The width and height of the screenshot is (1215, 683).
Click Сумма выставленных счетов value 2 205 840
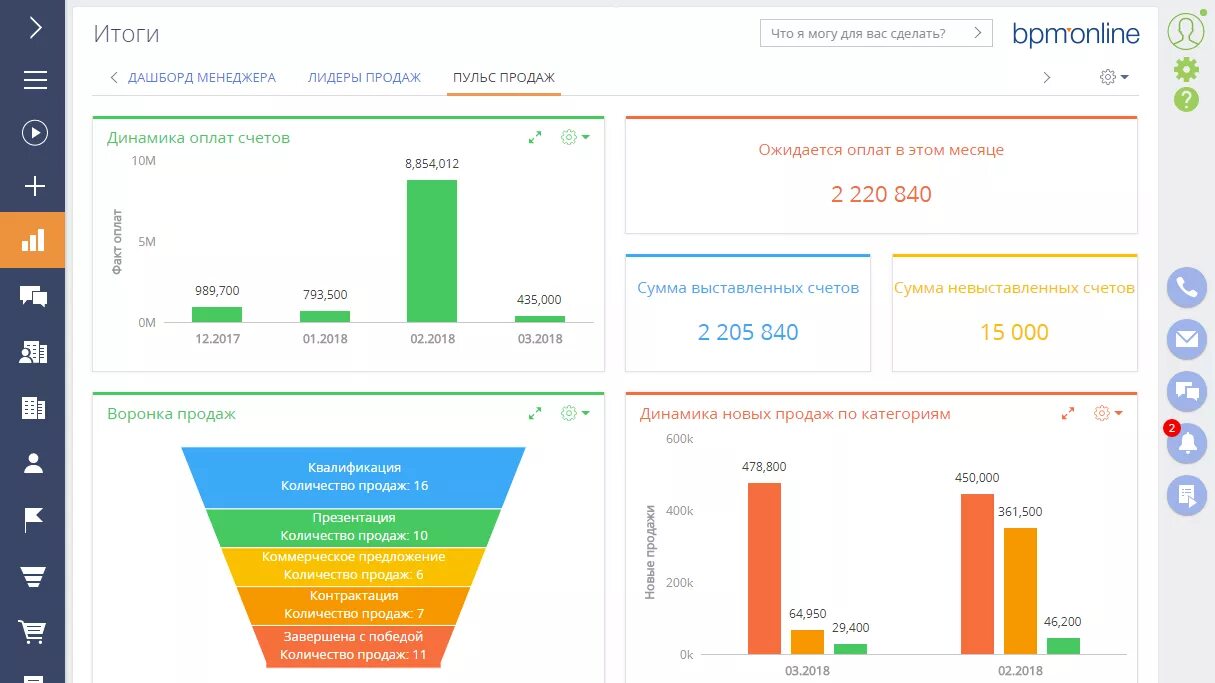point(748,332)
